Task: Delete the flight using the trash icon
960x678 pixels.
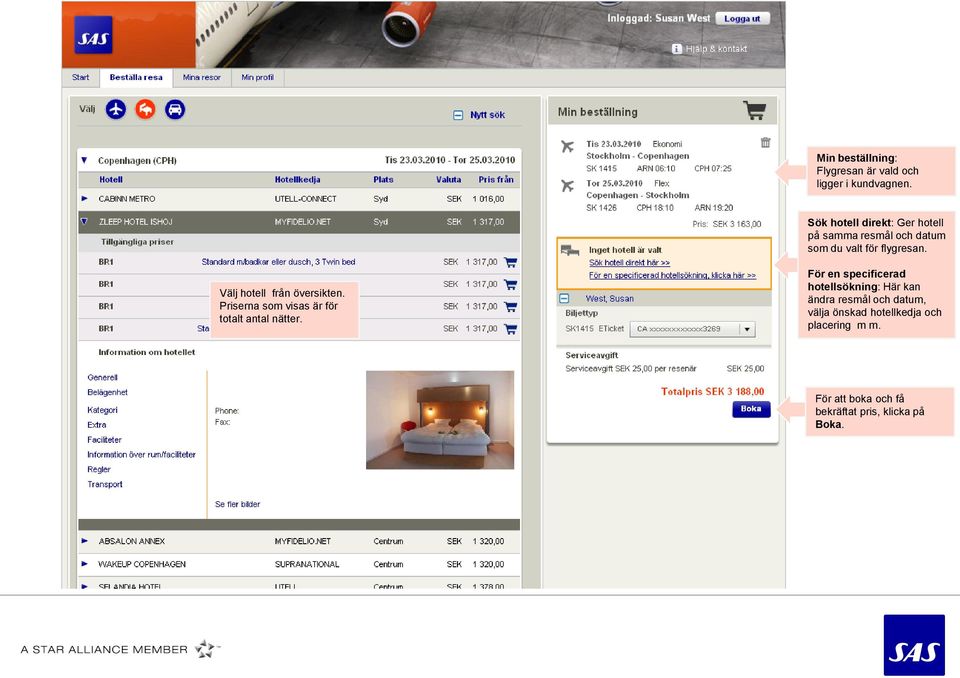Action: click(x=765, y=143)
